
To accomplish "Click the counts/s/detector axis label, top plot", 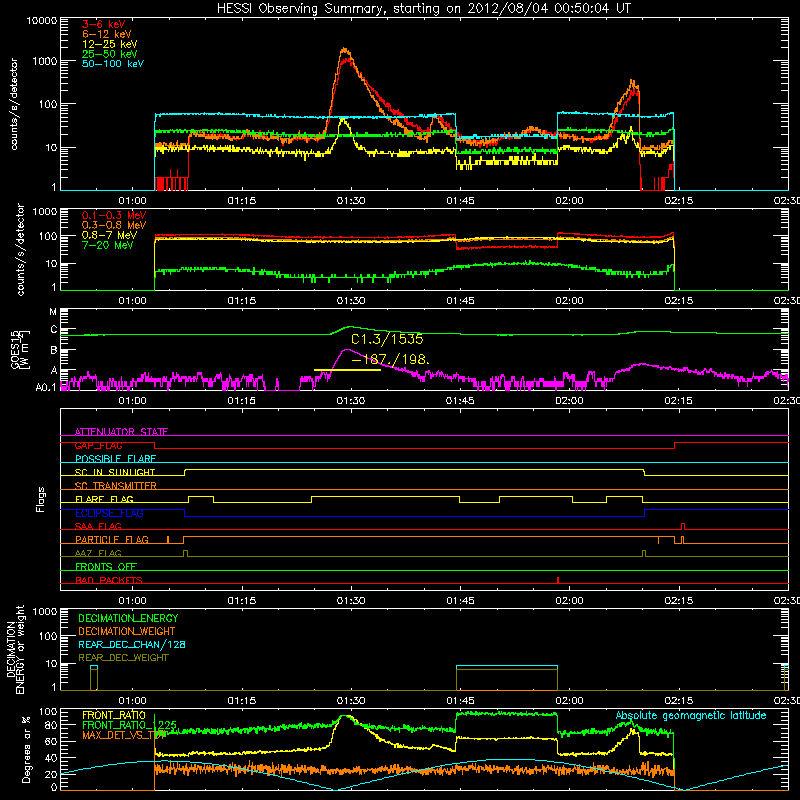I will click(x=14, y=105).
